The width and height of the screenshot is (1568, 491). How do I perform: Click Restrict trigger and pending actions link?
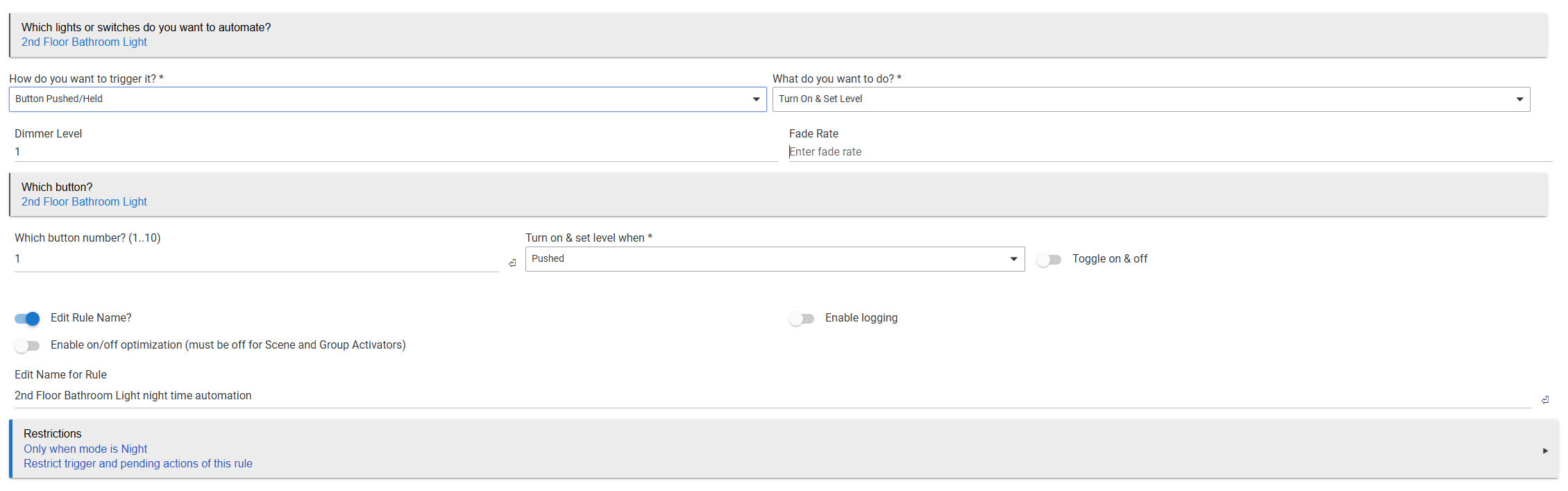138,464
